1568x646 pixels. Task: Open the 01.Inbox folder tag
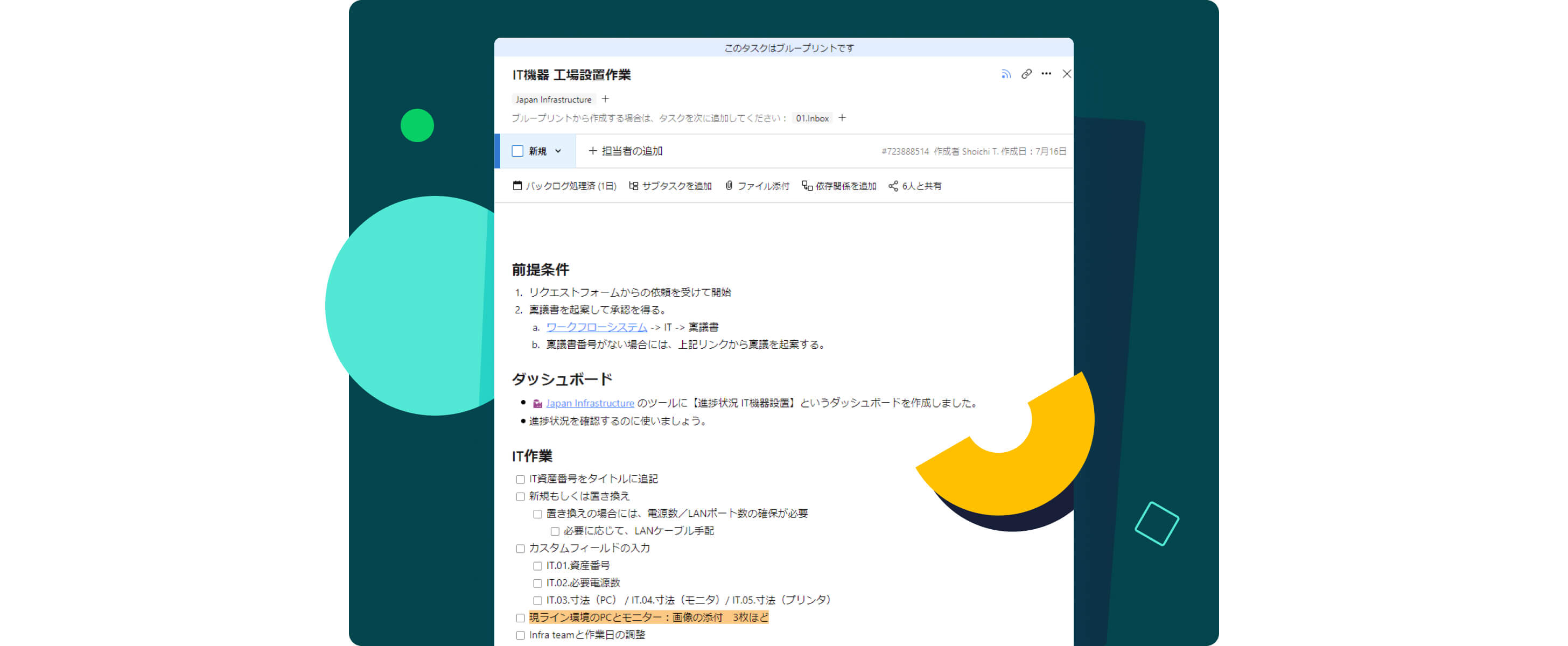click(812, 118)
